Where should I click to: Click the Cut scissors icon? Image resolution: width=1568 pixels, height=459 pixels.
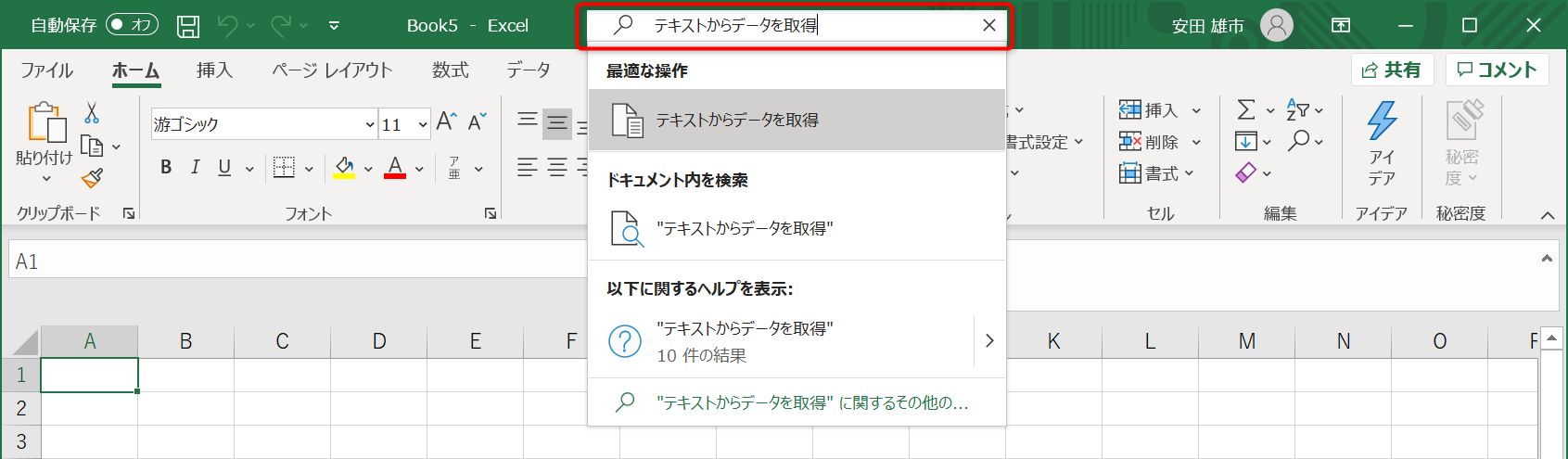[91, 113]
